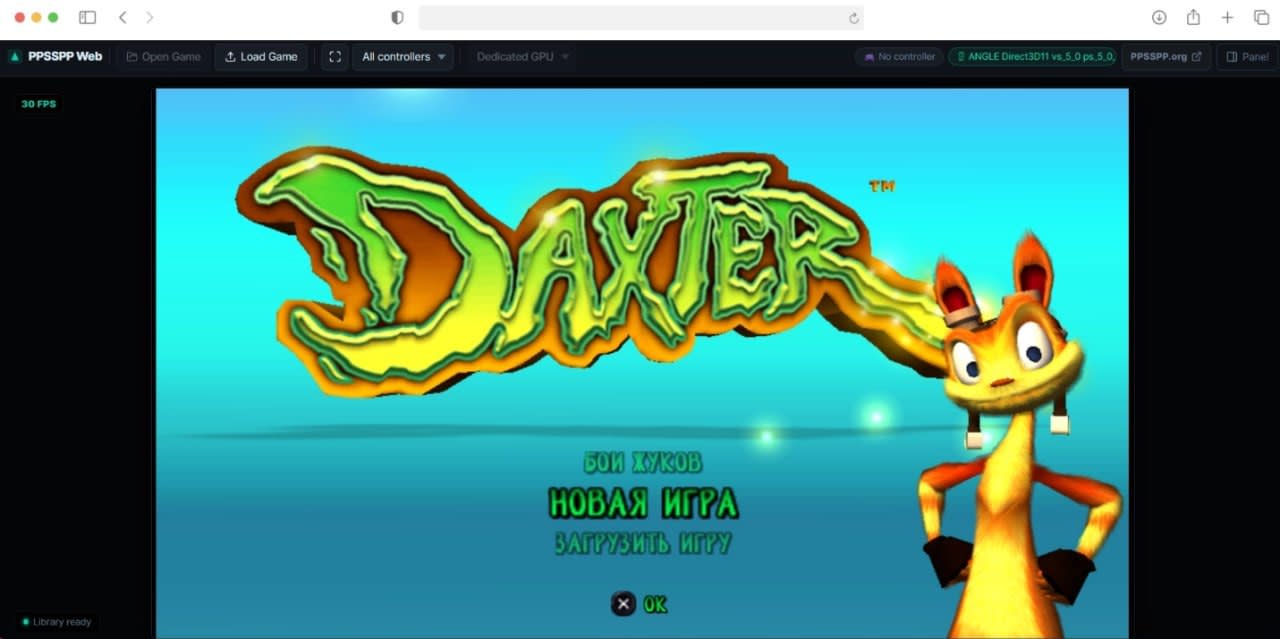Open a new tab with plus icon
1280x639 pixels.
click(x=1227, y=17)
